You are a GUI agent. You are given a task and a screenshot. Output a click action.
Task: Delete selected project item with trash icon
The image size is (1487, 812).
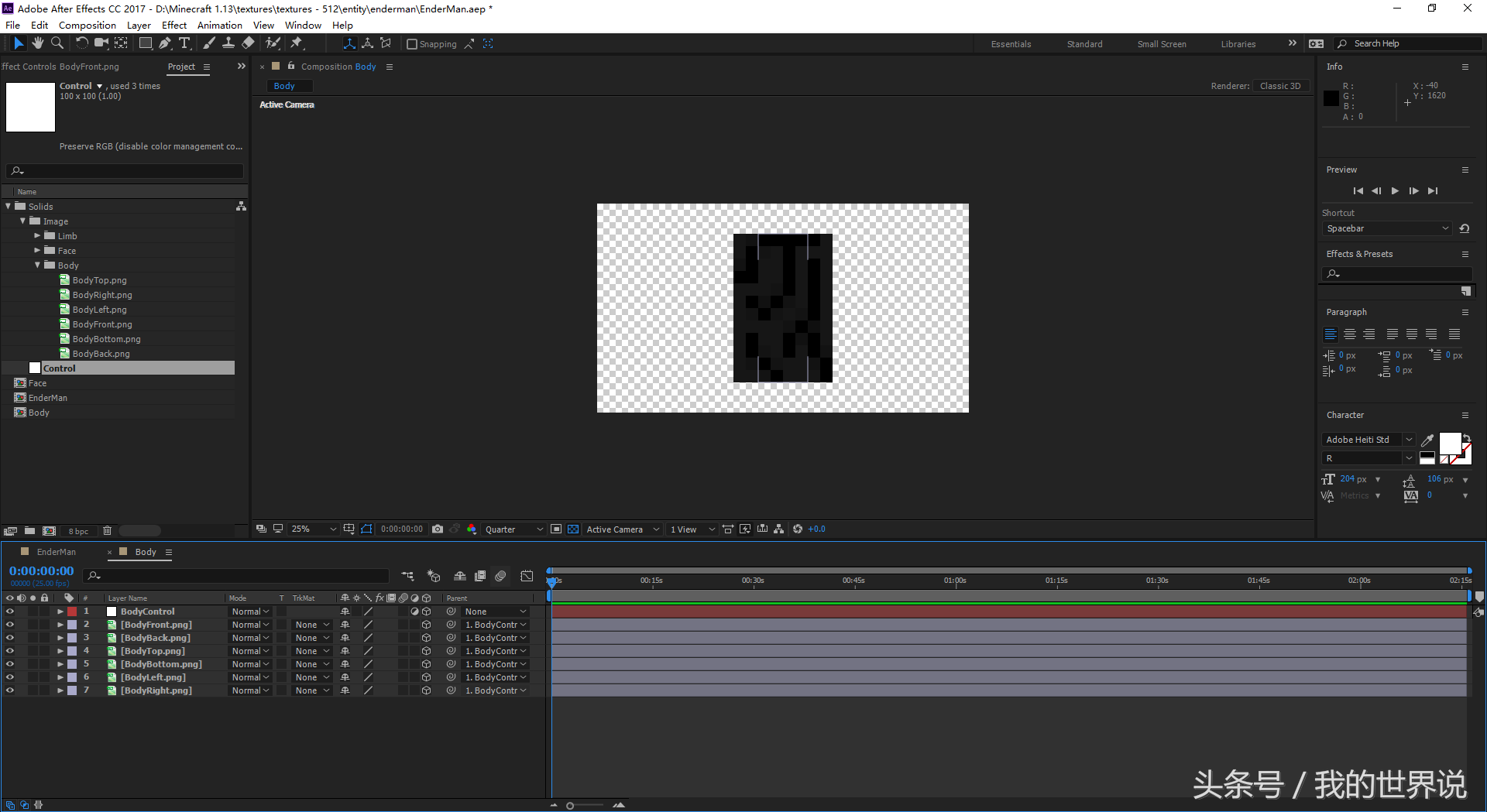[107, 531]
